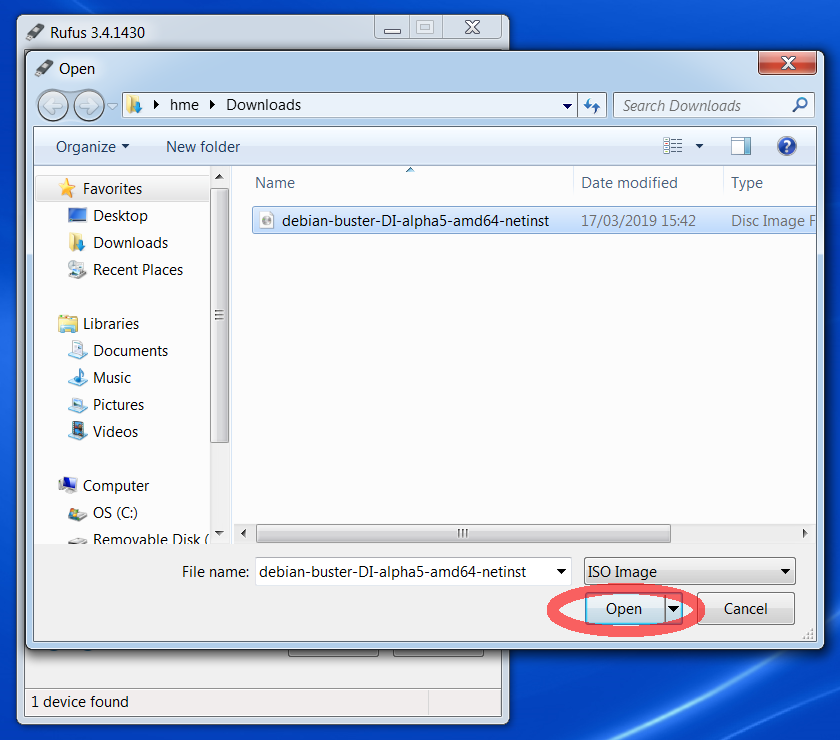Click the address bar folder icon

(x=134, y=104)
